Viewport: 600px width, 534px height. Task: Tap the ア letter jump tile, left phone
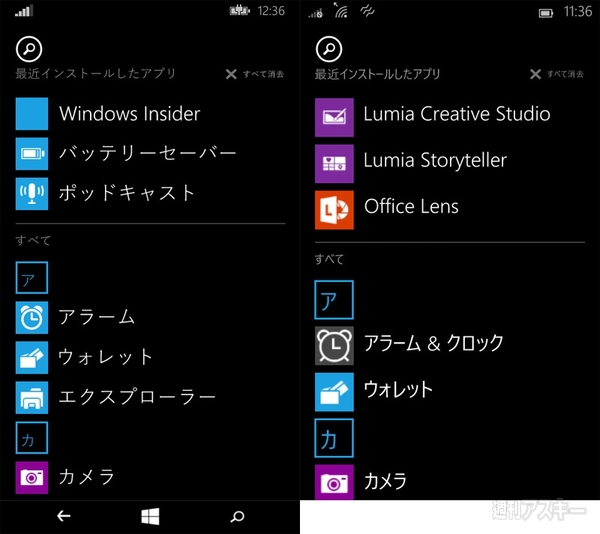click(32, 278)
